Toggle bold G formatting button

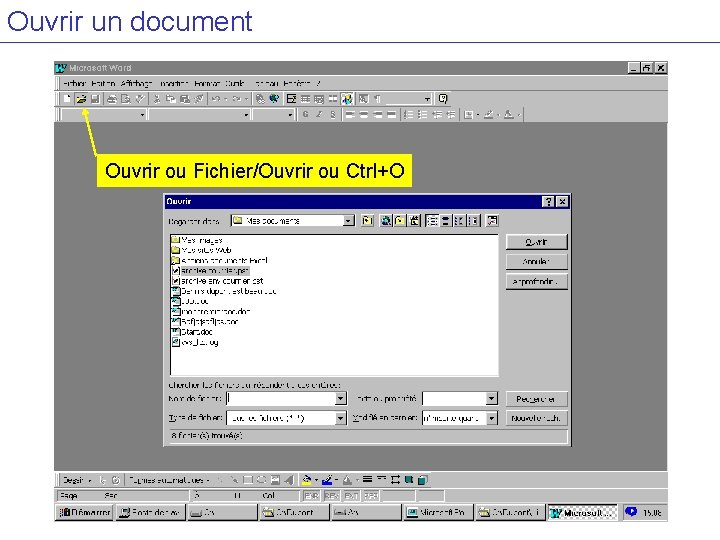tap(305, 114)
